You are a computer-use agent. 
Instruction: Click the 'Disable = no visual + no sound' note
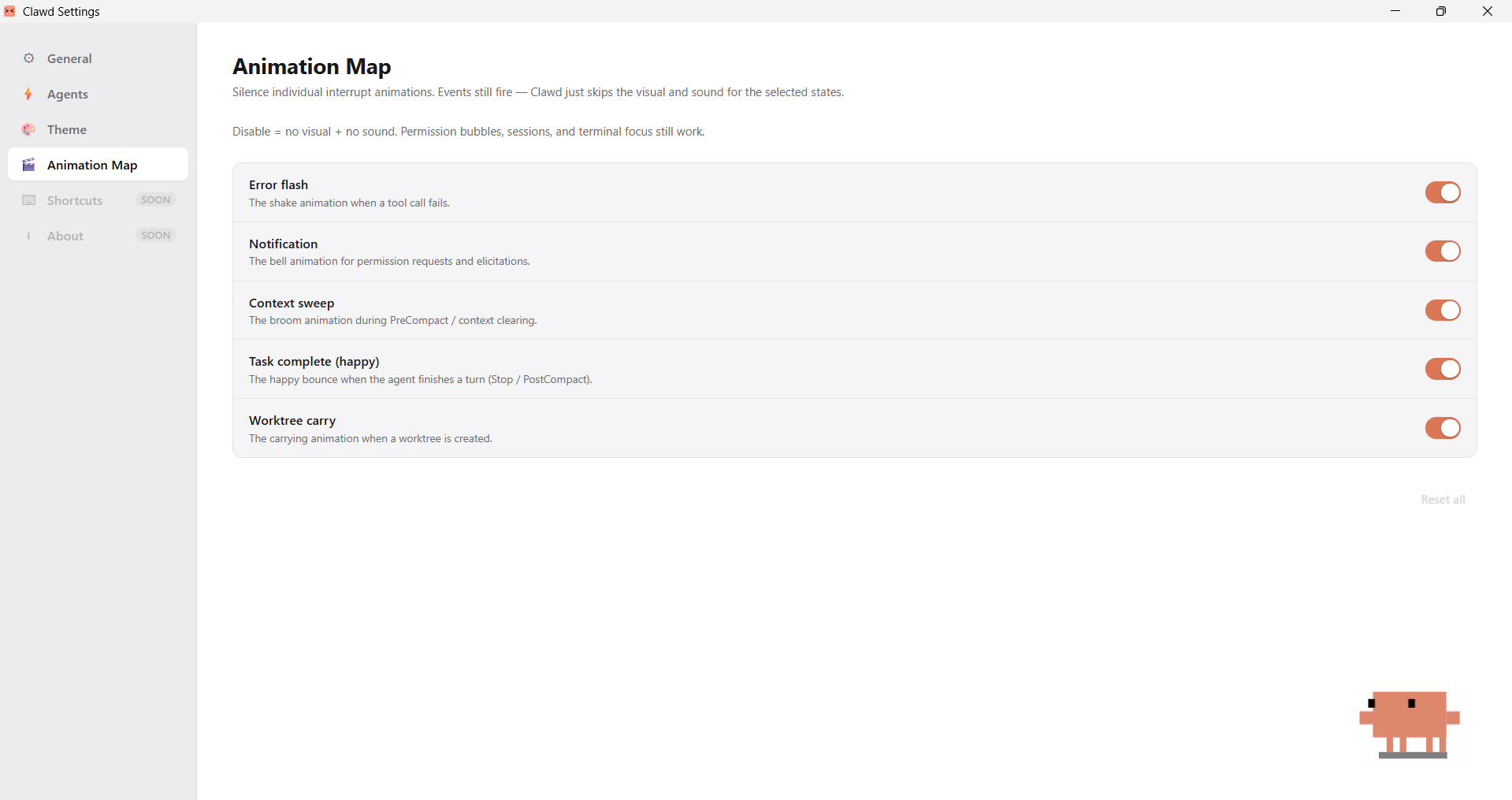point(468,132)
